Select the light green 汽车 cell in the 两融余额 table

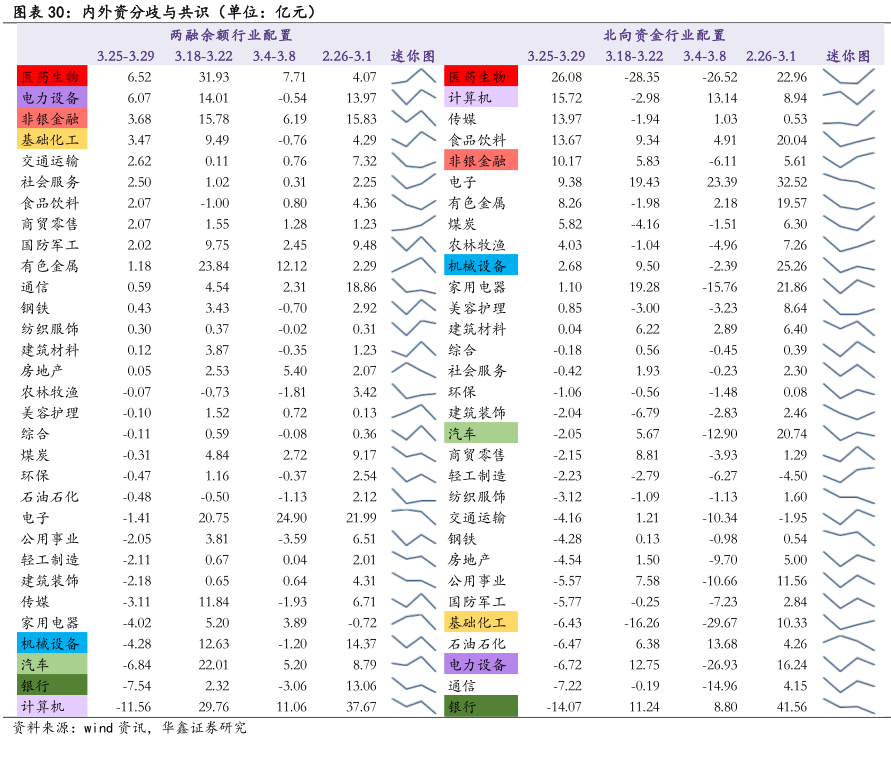52,664
